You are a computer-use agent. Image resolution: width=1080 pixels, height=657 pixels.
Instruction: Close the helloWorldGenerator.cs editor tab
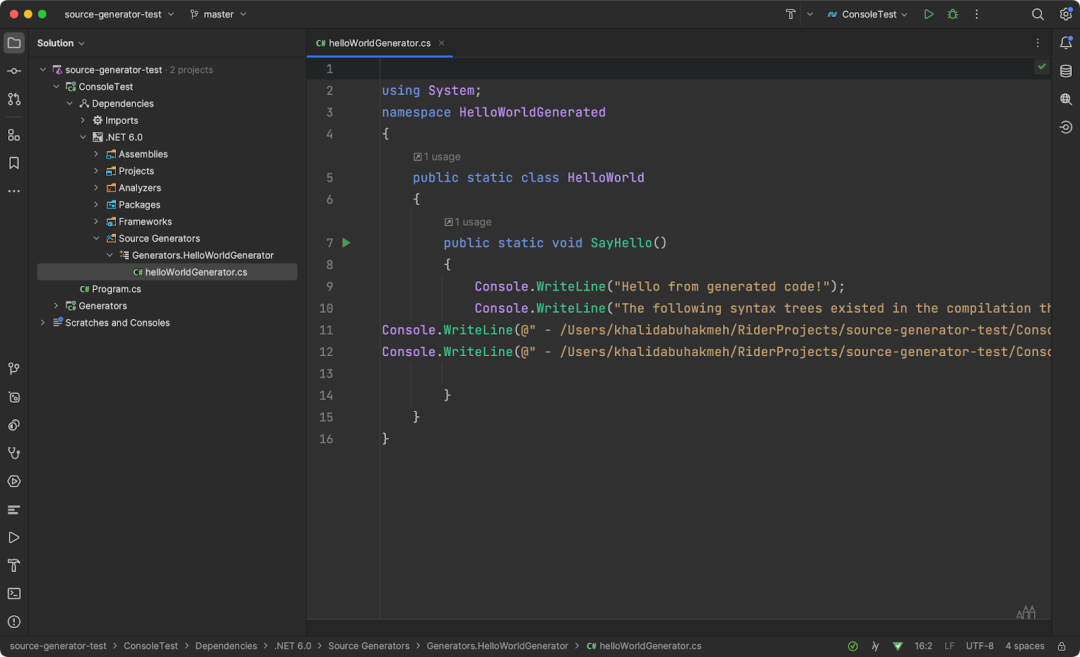pos(442,43)
